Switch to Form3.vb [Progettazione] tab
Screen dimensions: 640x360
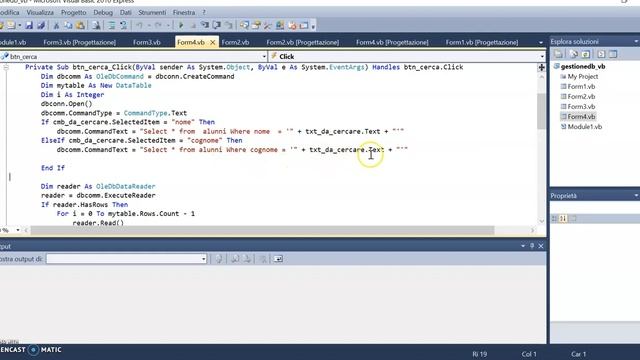point(80,42)
